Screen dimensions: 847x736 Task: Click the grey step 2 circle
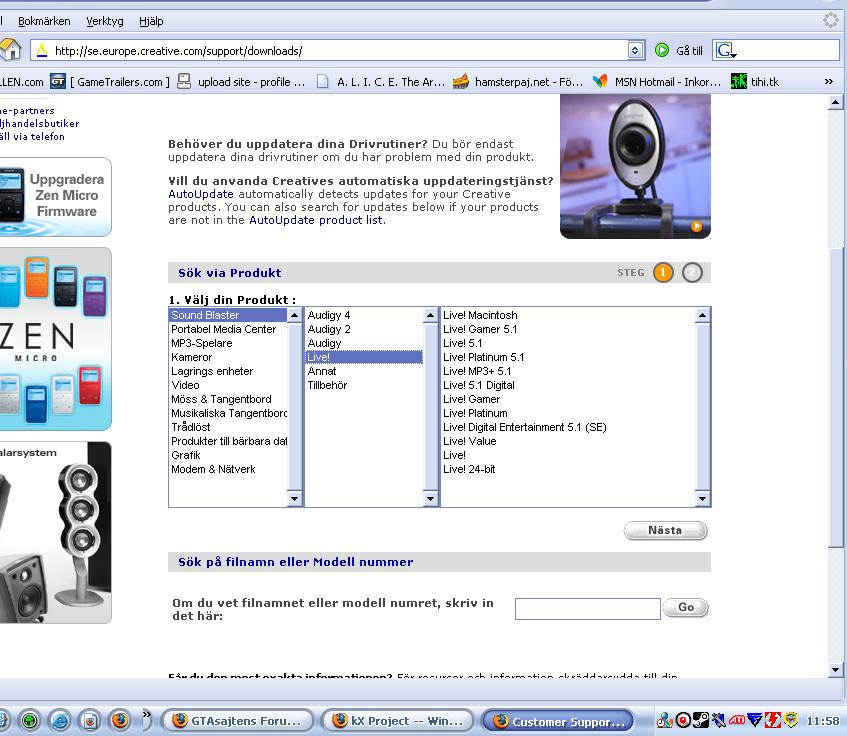tap(692, 272)
